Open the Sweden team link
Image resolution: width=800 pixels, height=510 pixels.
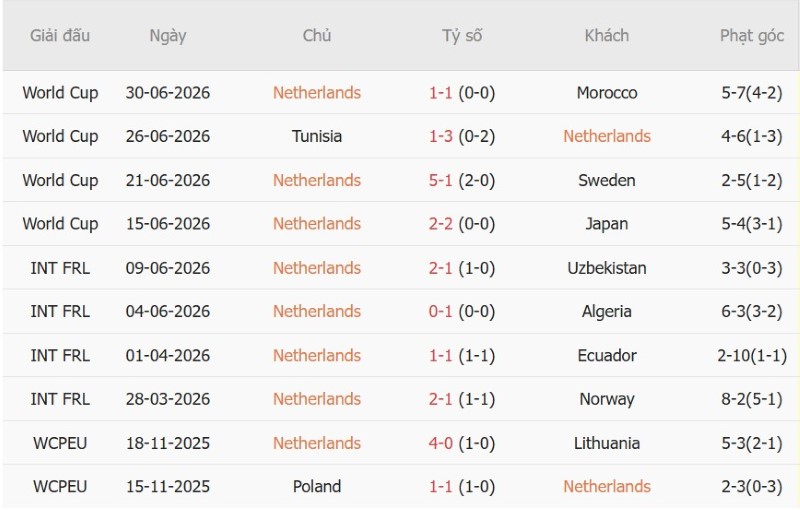(x=607, y=180)
